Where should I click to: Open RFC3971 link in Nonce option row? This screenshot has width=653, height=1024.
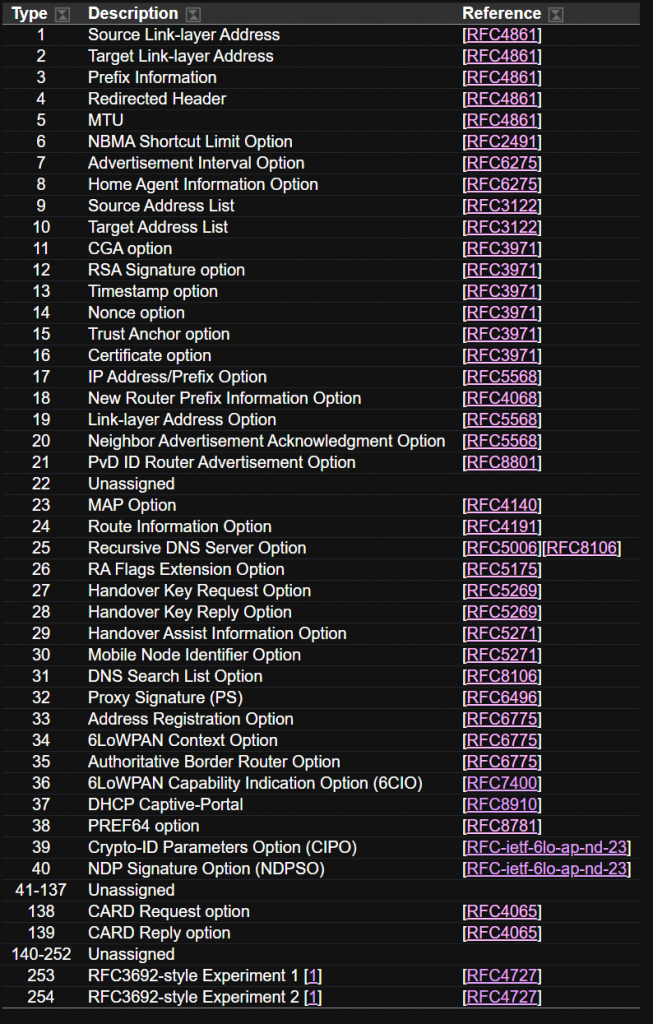[502, 313]
